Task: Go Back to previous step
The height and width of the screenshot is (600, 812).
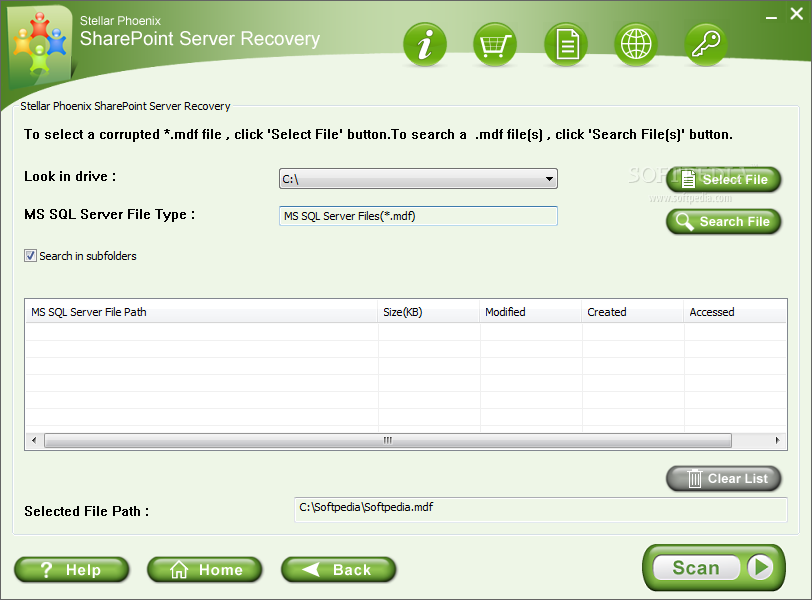Action: click(x=339, y=570)
